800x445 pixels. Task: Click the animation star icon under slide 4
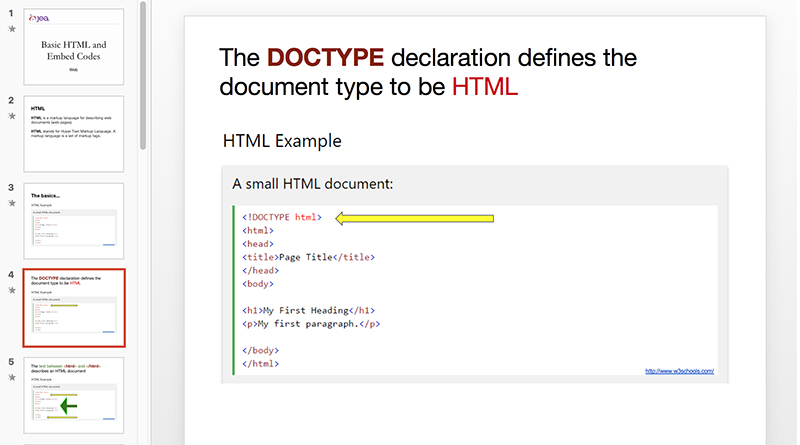click(12, 291)
